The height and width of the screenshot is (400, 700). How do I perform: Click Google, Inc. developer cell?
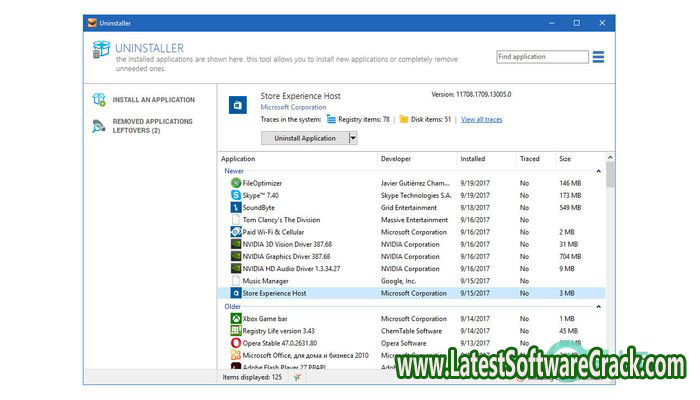(x=398, y=281)
